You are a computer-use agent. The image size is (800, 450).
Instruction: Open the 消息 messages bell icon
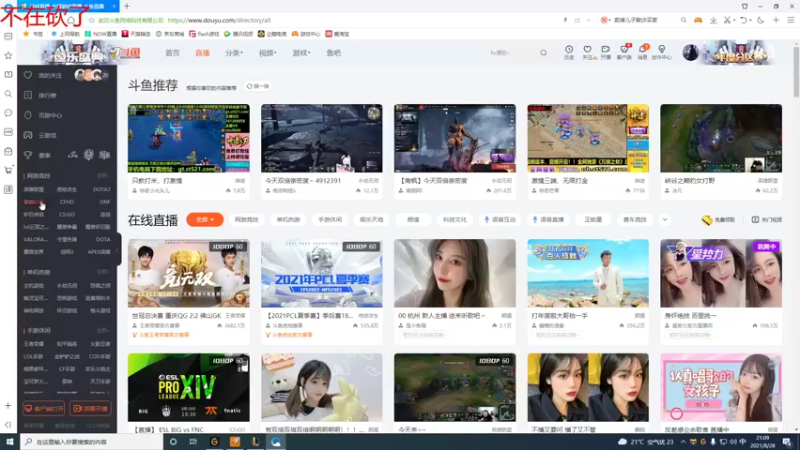pos(643,52)
